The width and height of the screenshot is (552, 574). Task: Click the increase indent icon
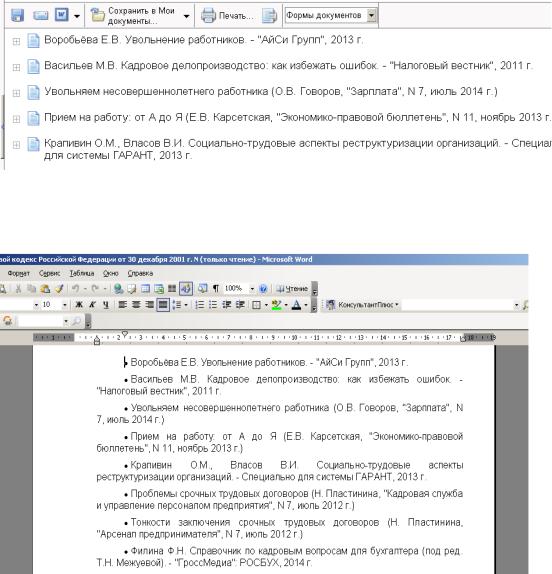tap(240, 305)
